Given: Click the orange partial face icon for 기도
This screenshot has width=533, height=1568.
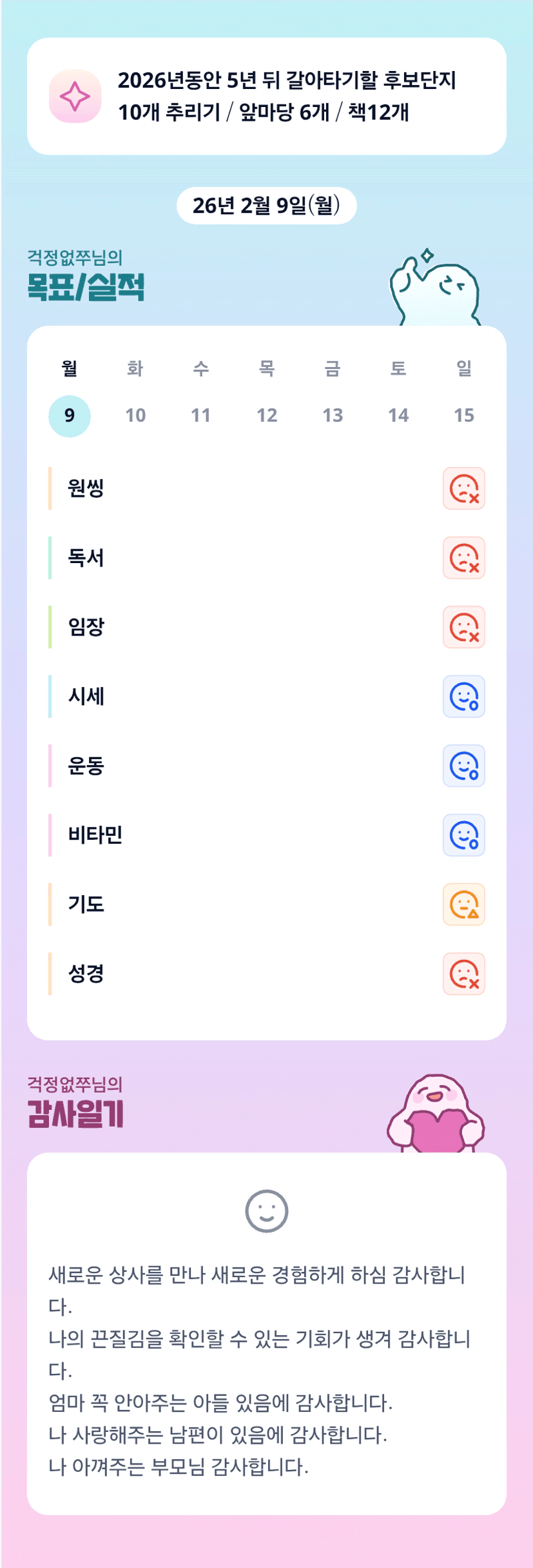Looking at the screenshot, I should pyautogui.click(x=463, y=904).
